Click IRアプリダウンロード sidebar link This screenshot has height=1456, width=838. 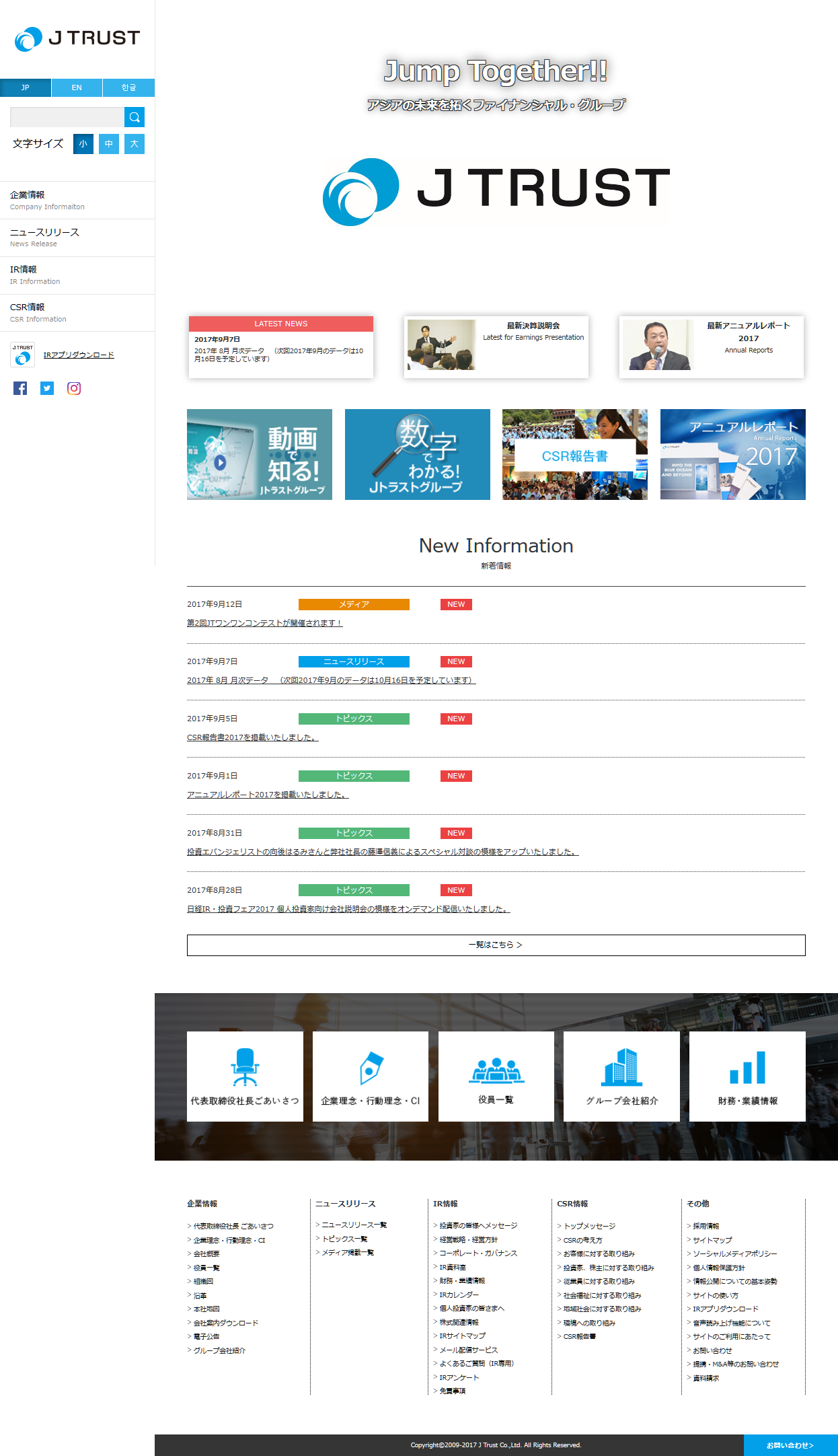pos(79,355)
